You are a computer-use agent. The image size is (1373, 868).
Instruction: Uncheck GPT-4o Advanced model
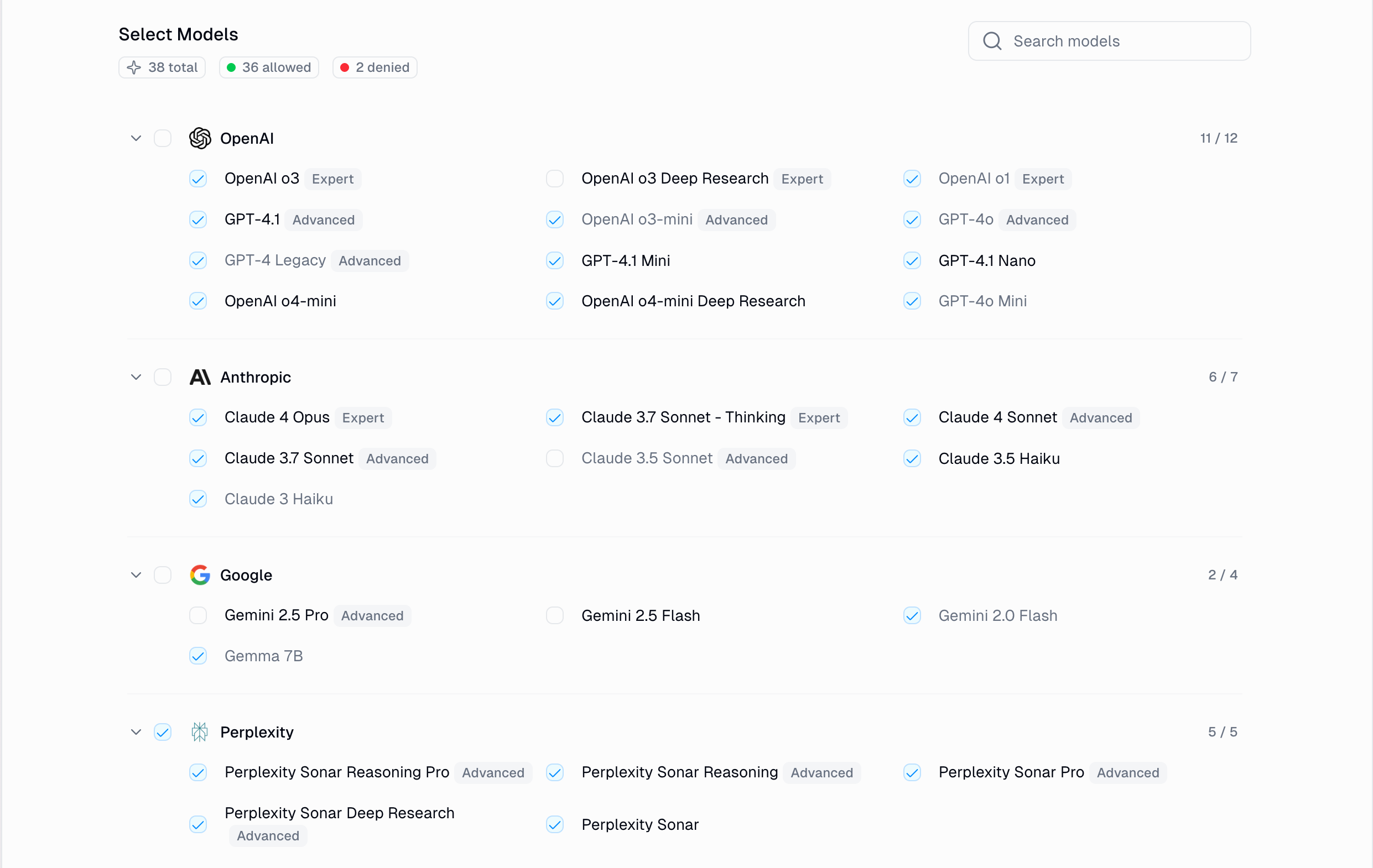point(912,220)
